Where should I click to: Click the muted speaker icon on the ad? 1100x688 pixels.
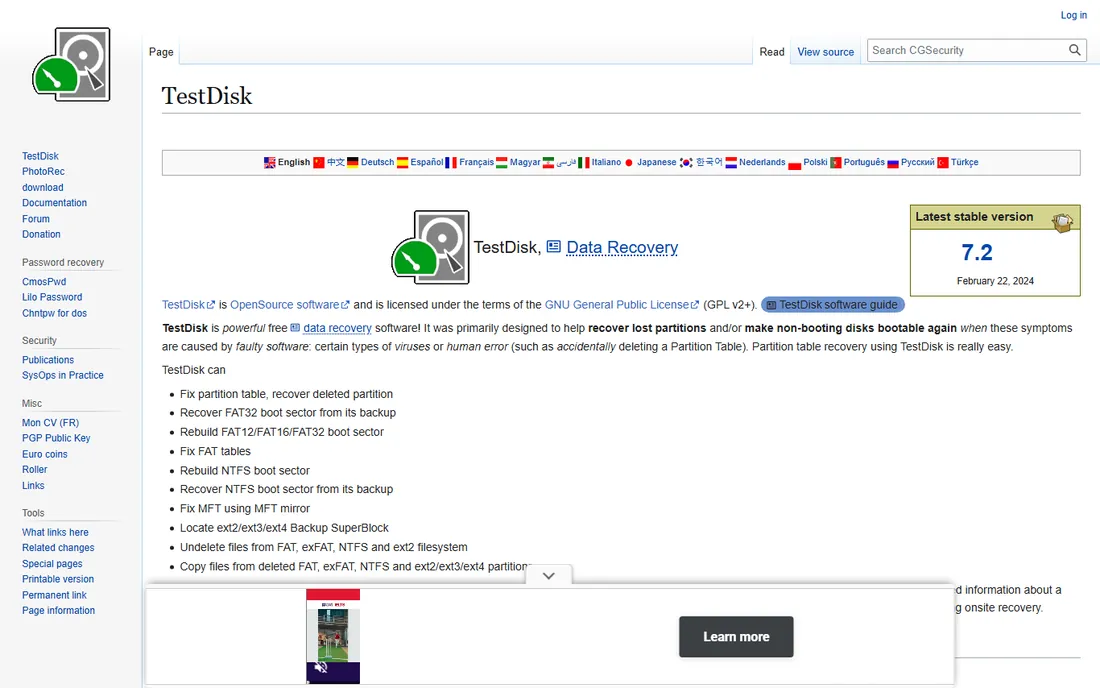[321, 667]
